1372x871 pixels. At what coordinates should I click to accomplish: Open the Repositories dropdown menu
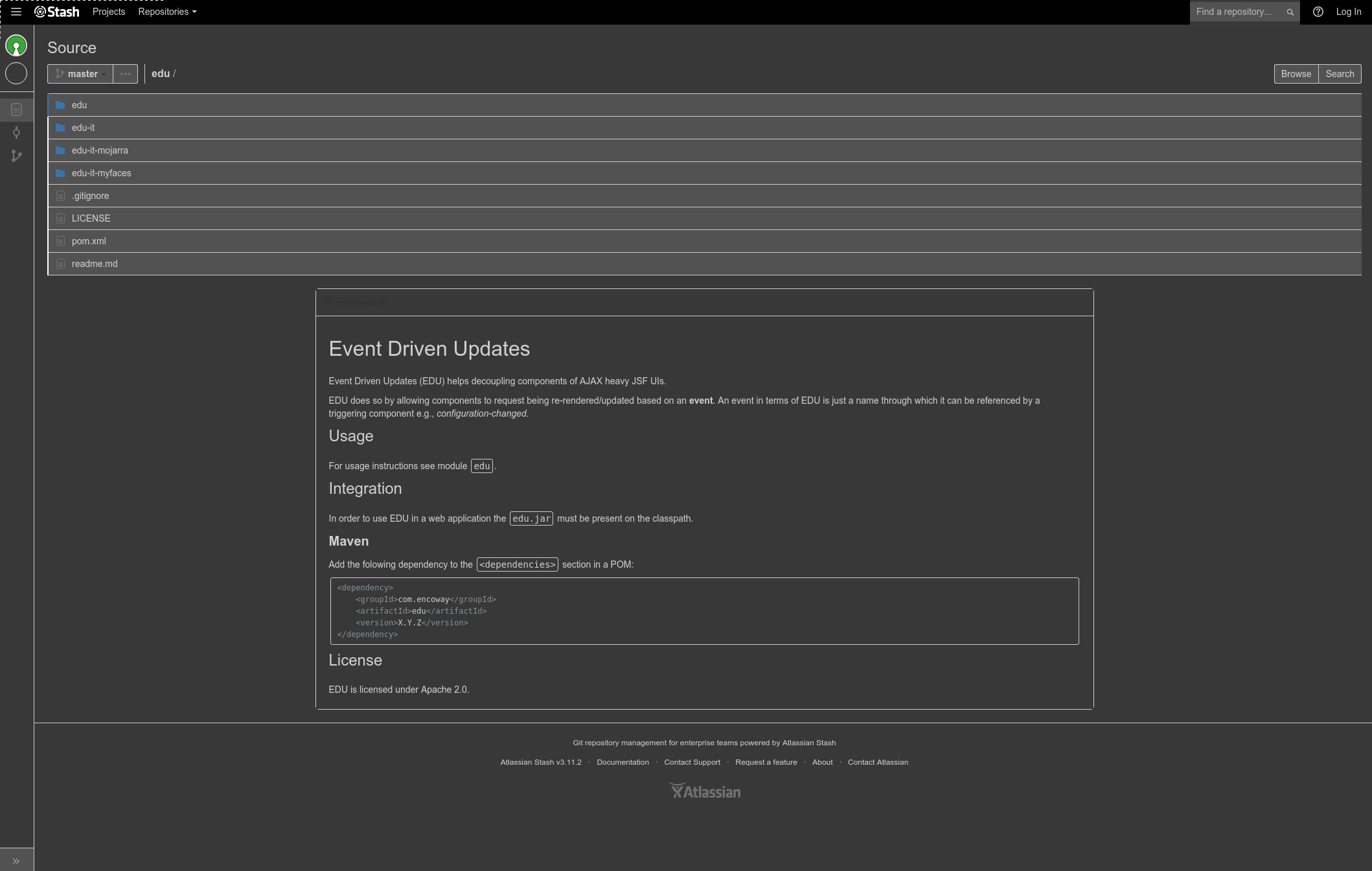[x=166, y=12]
